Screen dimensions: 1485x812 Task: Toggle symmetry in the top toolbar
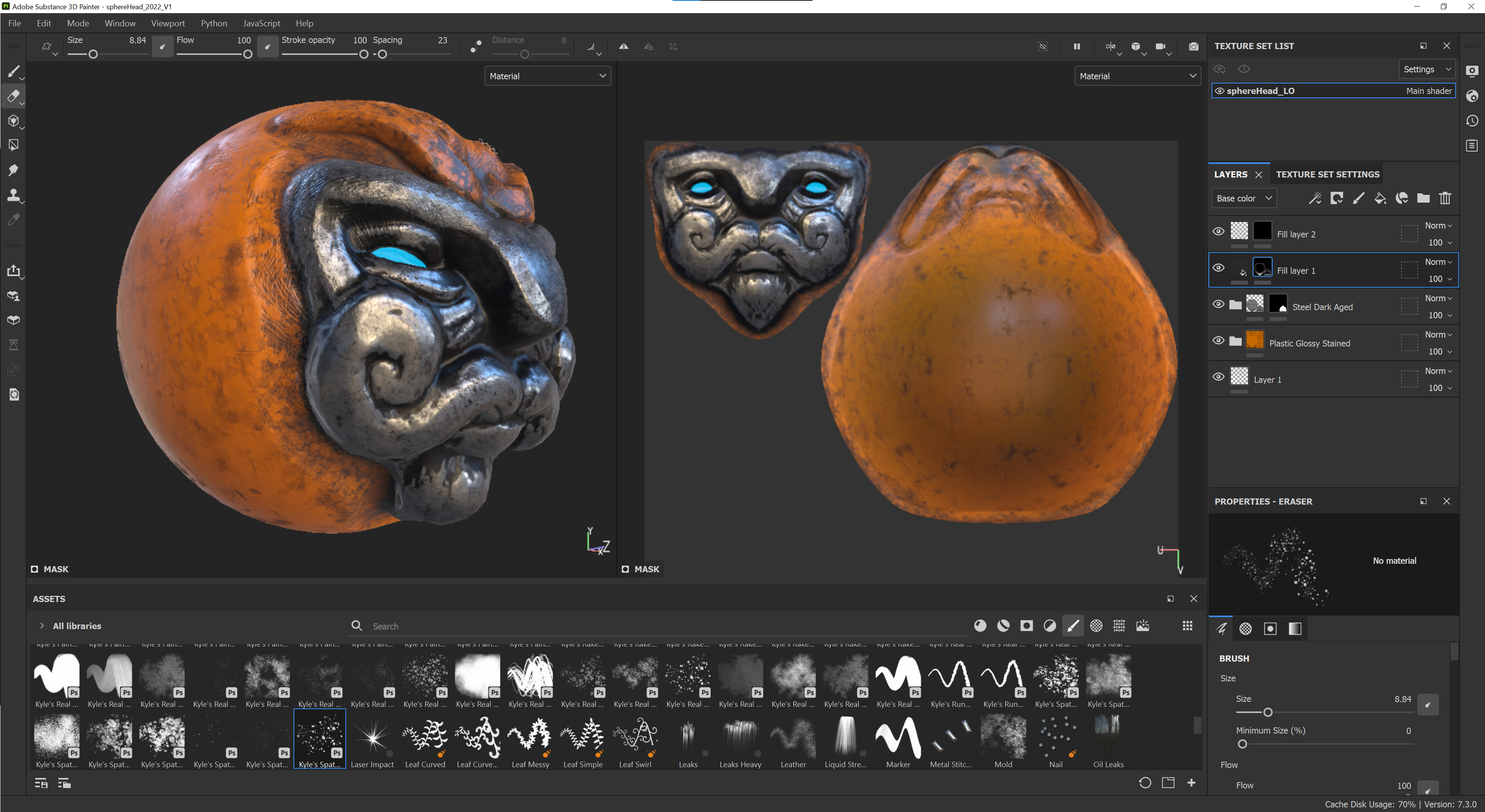click(624, 47)
